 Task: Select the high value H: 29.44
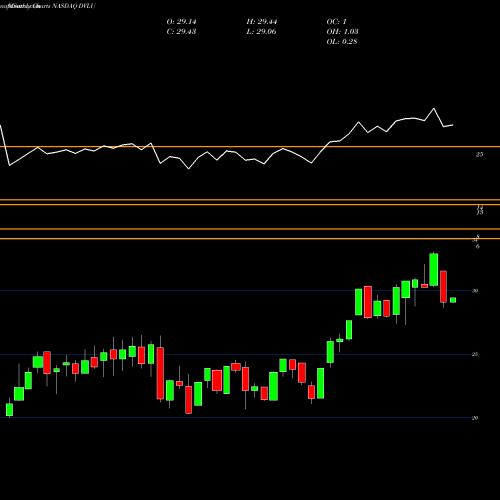[262, 22]
